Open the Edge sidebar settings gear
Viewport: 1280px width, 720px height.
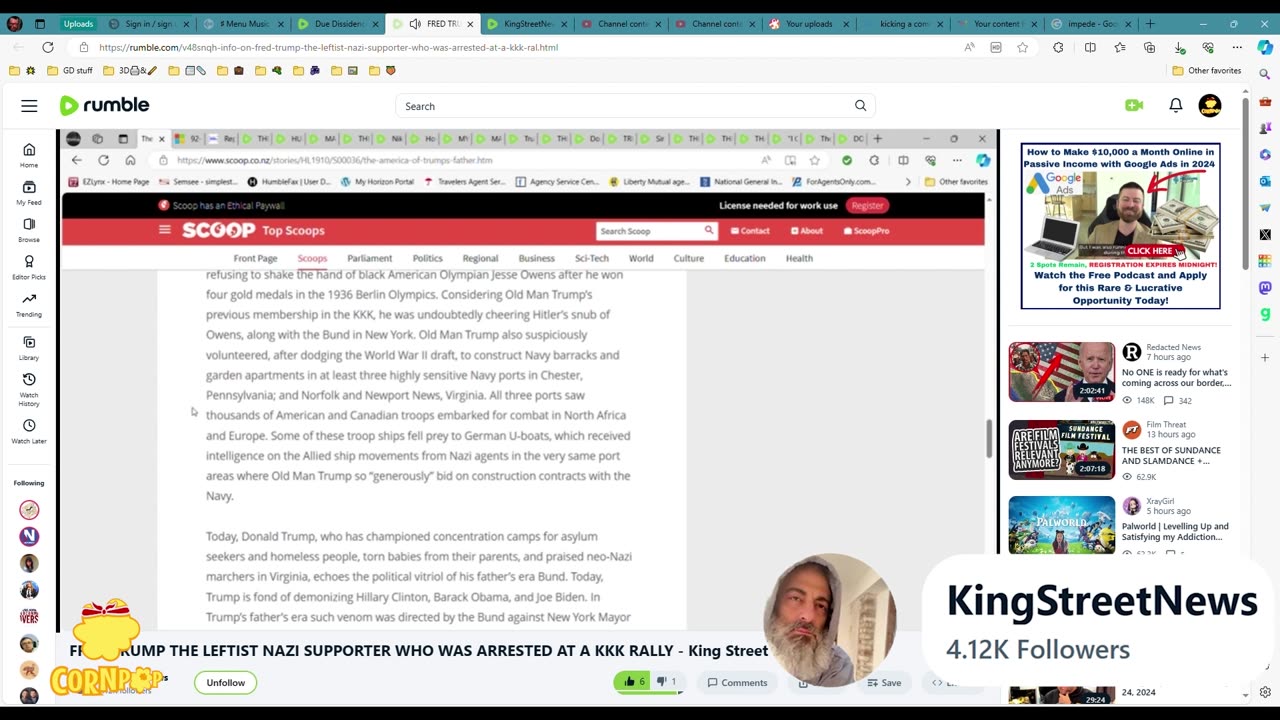point(1265,692)
